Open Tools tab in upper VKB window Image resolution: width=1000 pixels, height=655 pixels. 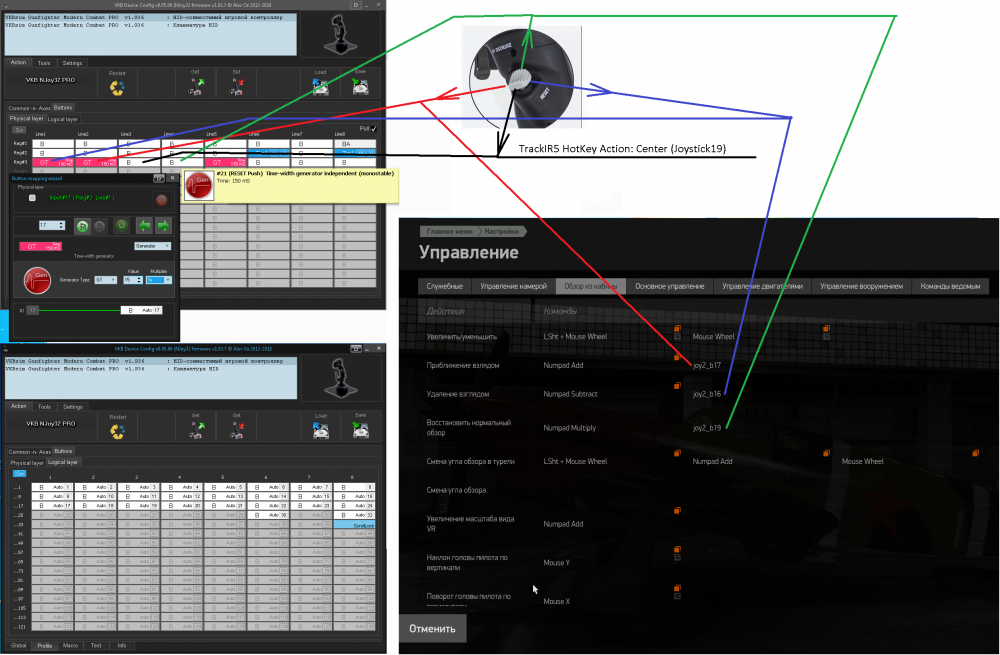pos(44,63)
